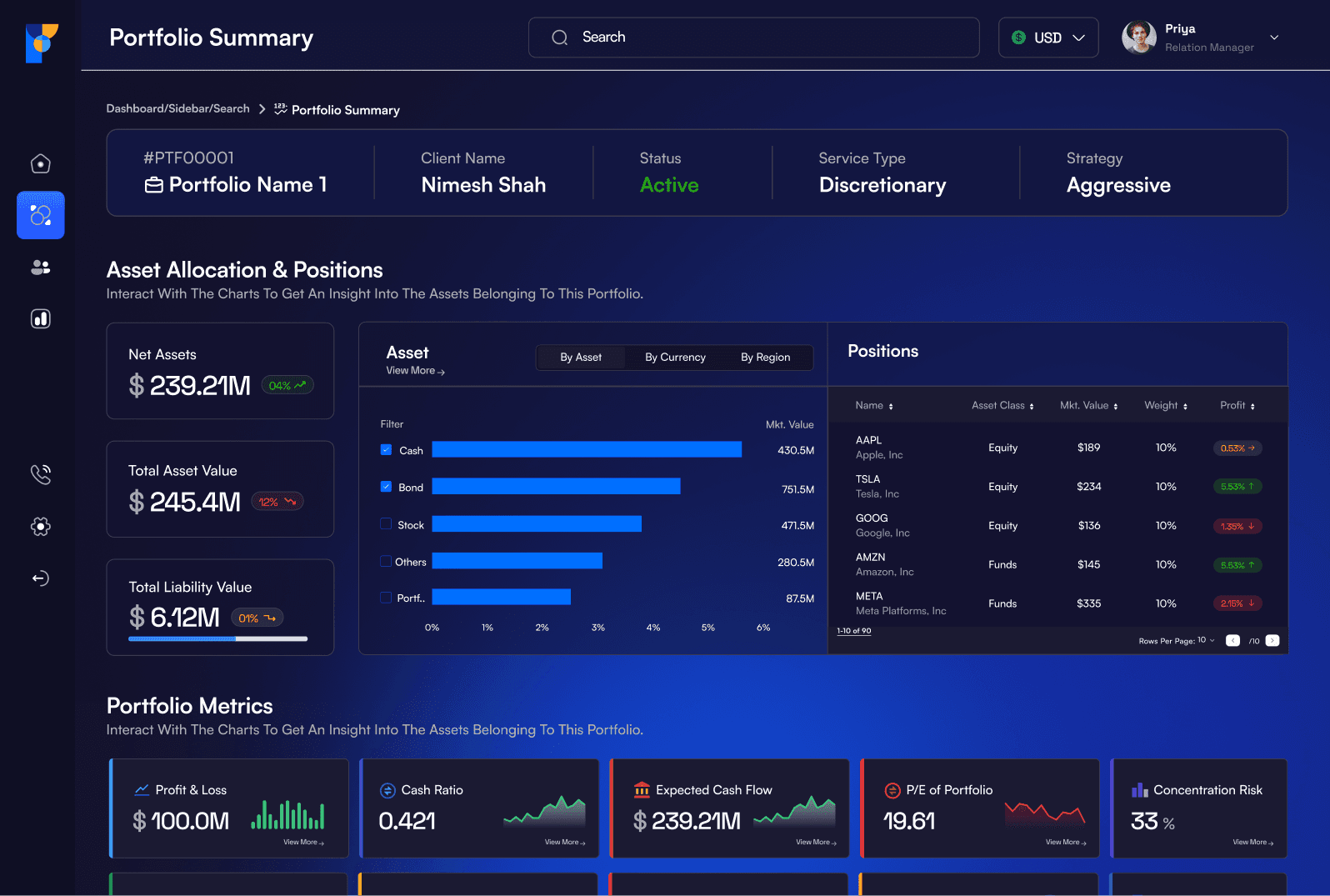Click the logout arrow icon
The image size is (1330, 896).
click(x=40, y=578)
